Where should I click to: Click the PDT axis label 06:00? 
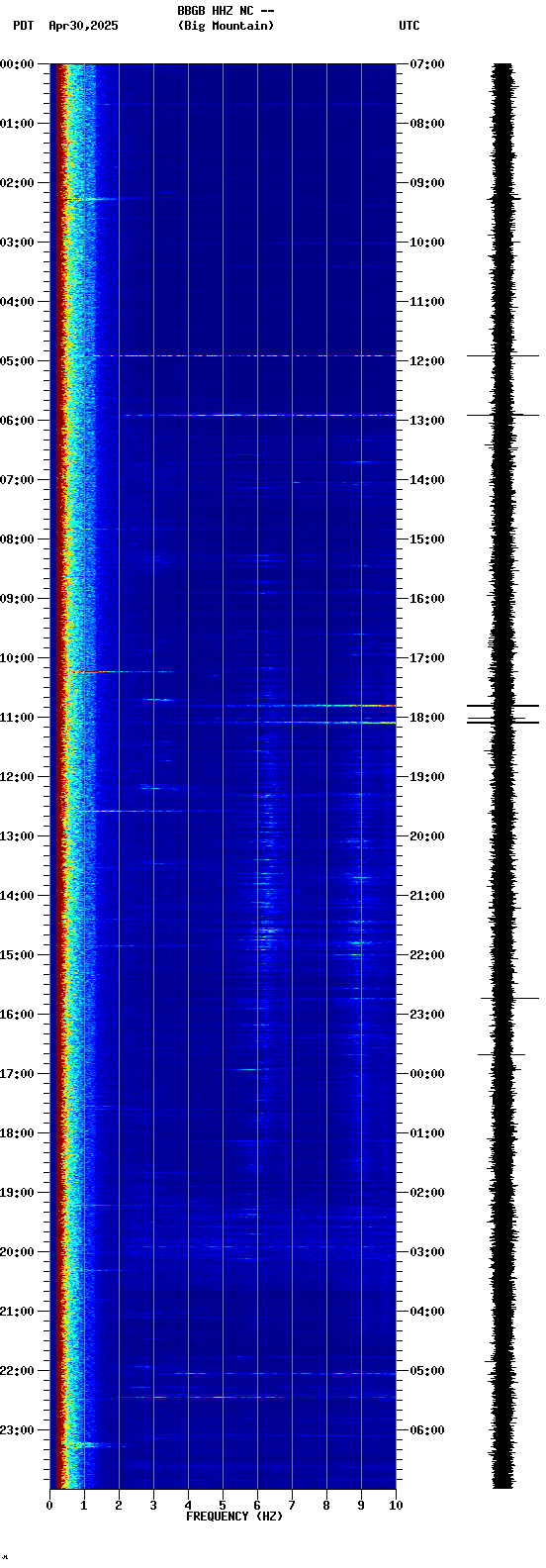click(x=17, y=421)
